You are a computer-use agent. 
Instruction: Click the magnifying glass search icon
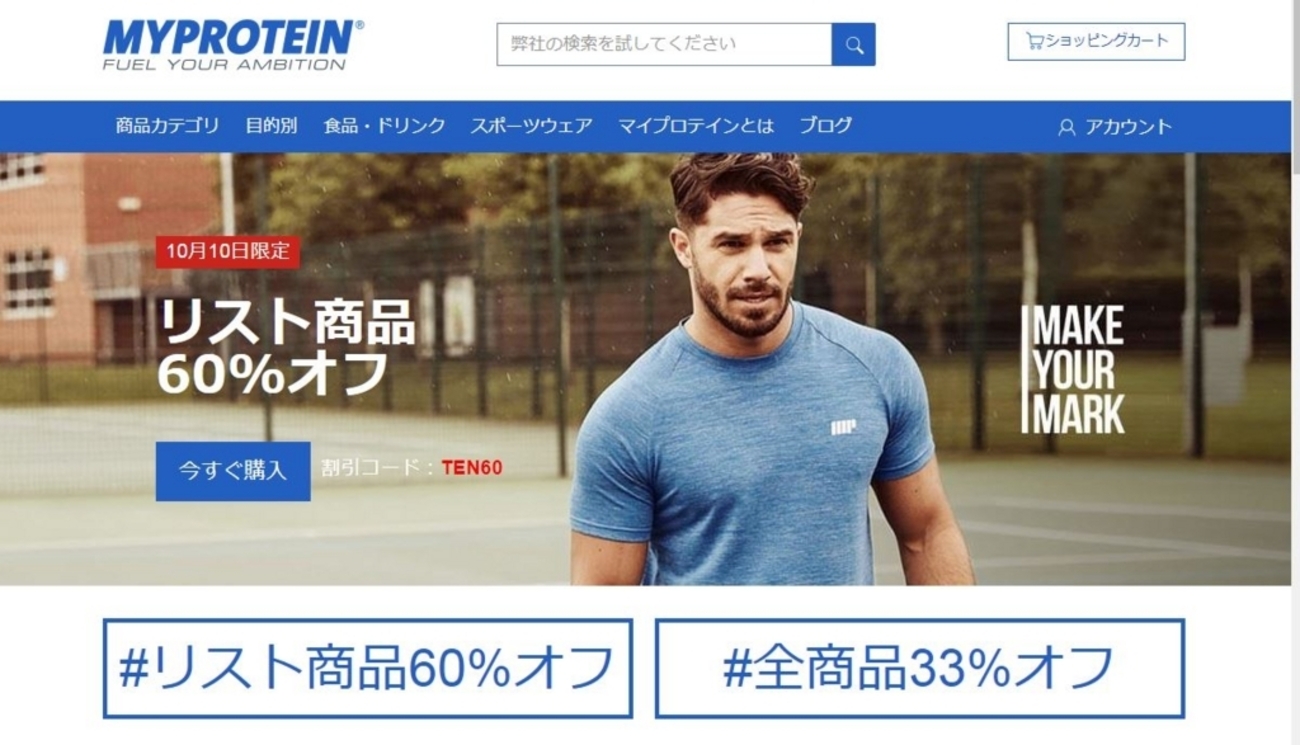pos(853,45)
